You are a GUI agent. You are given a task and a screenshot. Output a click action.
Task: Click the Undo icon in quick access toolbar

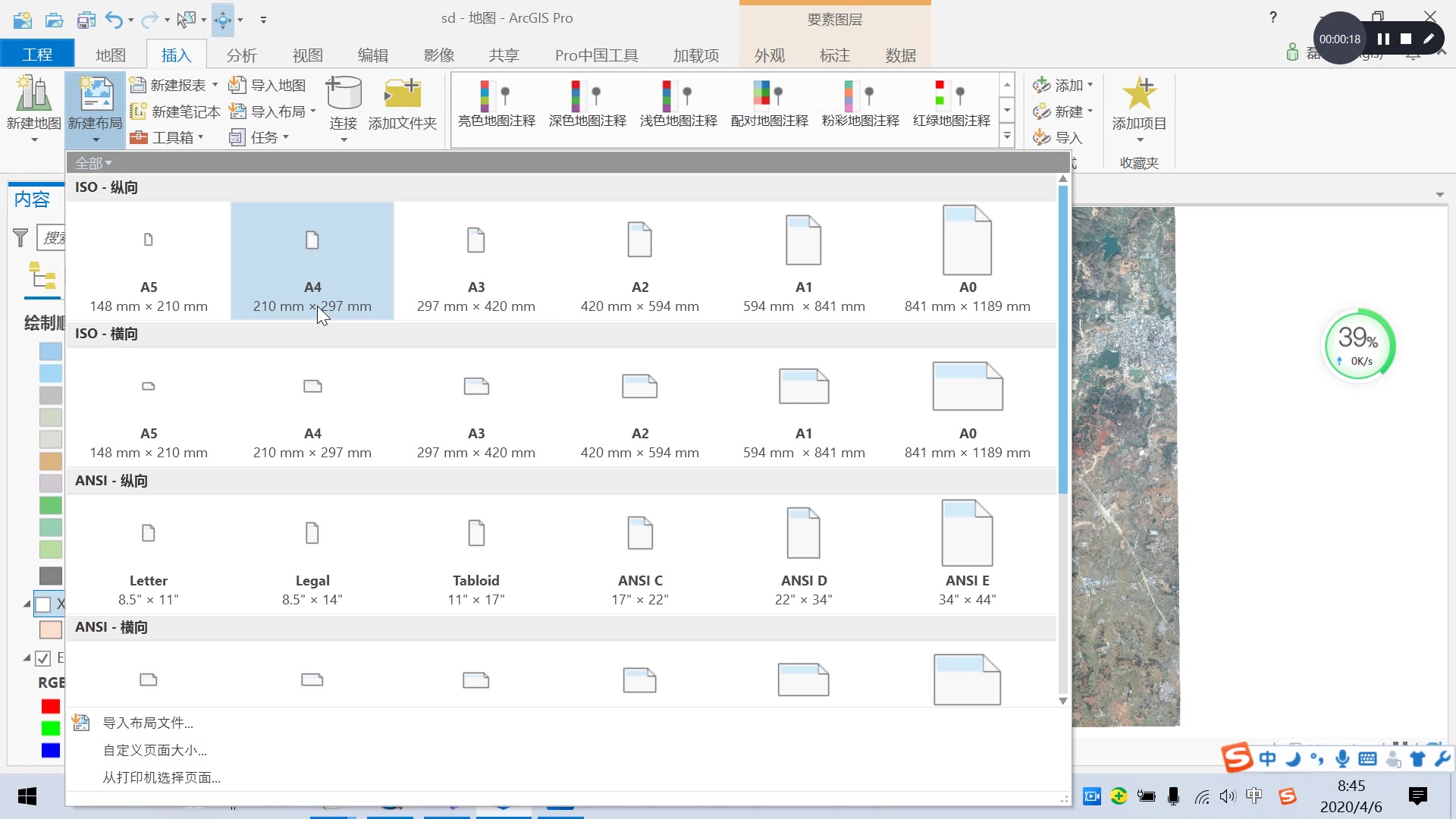click(x=114, y=19)
